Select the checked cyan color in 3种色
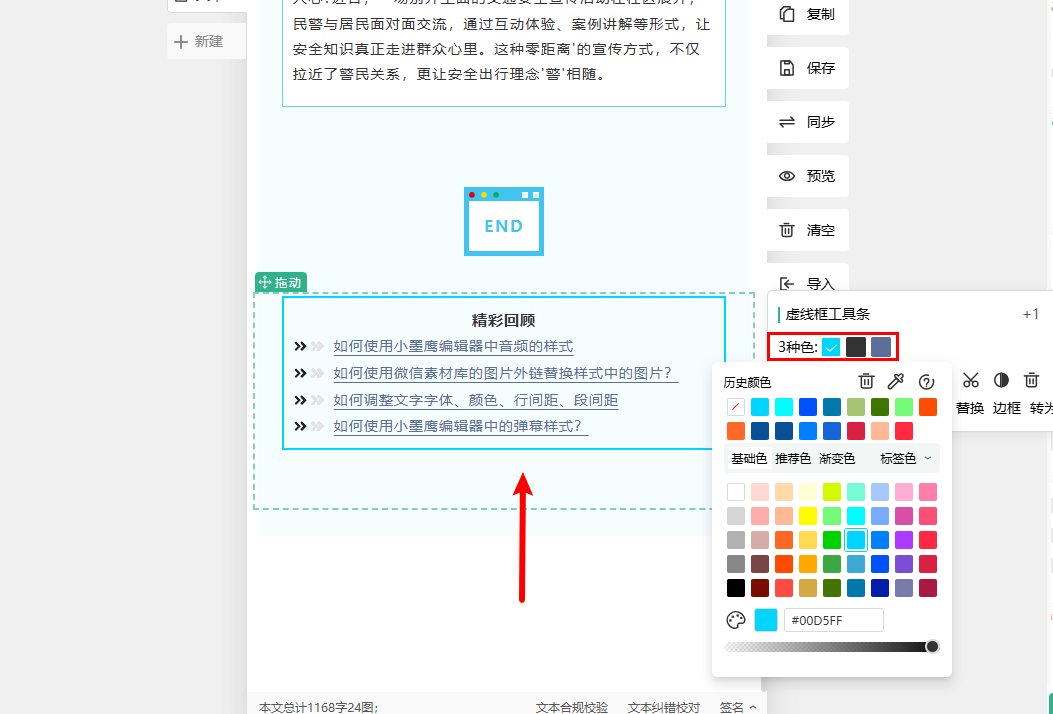 [831, 347]
